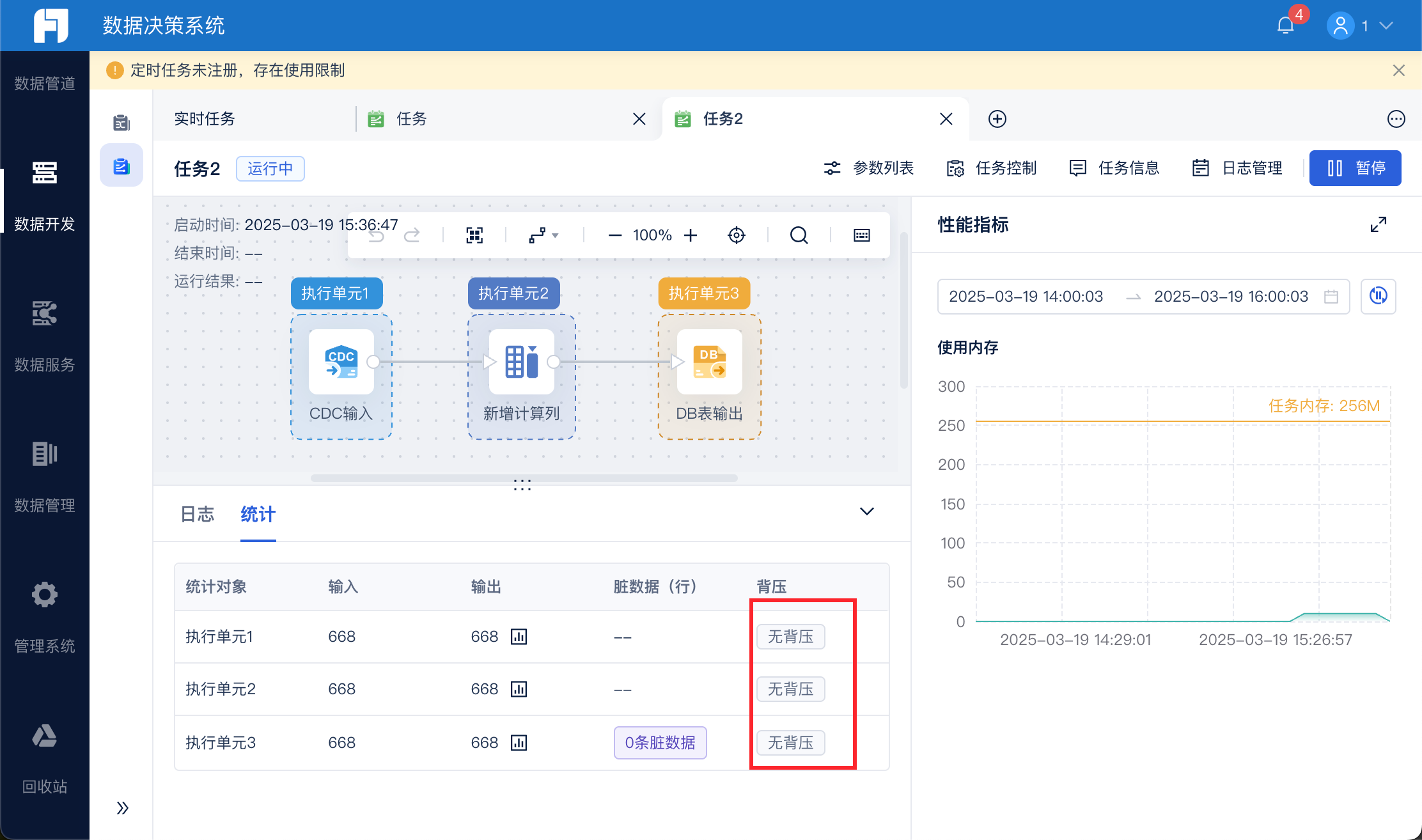Click the fit-to-screen icon in canvas toolbar
The height and width of the screenshot is (840, 1422).
pos(474,235)
